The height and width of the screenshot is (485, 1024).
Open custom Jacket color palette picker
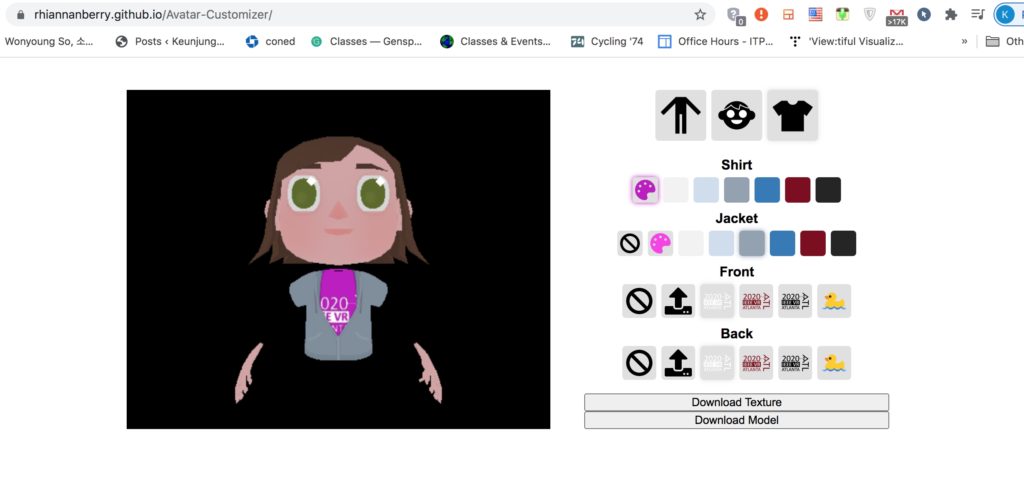click(x=660, y=243)
